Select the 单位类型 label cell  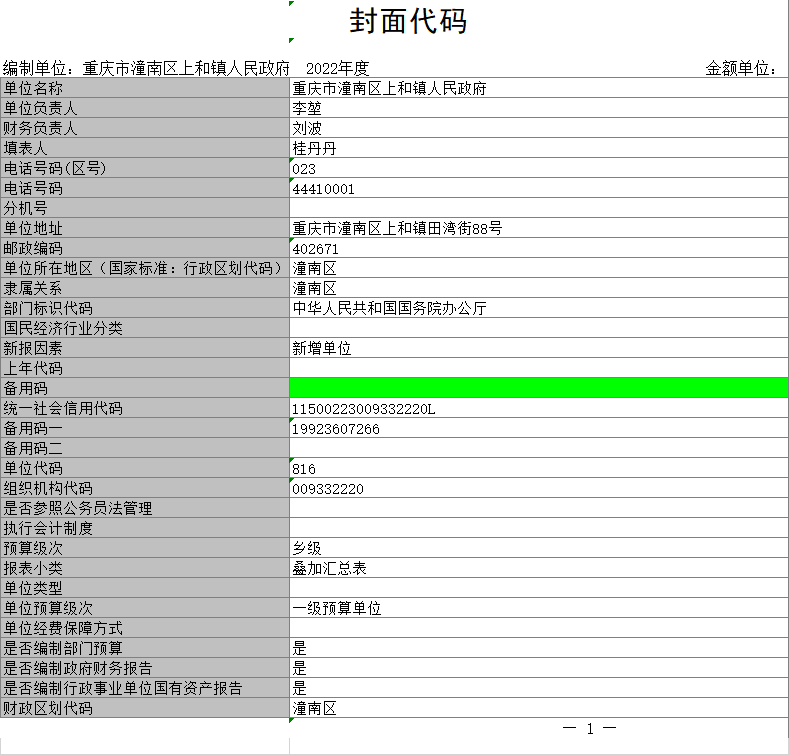(x=145, y=588)
